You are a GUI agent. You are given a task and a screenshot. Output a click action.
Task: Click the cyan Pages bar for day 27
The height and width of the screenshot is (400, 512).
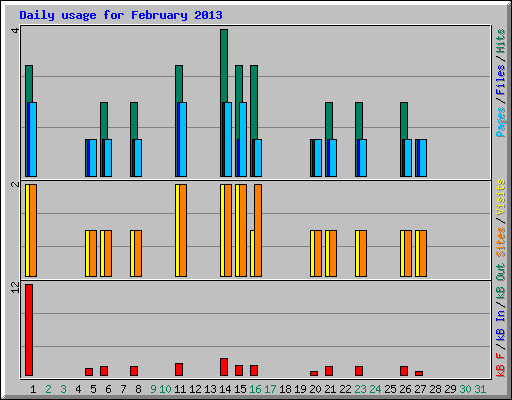(x=423, y=158)
